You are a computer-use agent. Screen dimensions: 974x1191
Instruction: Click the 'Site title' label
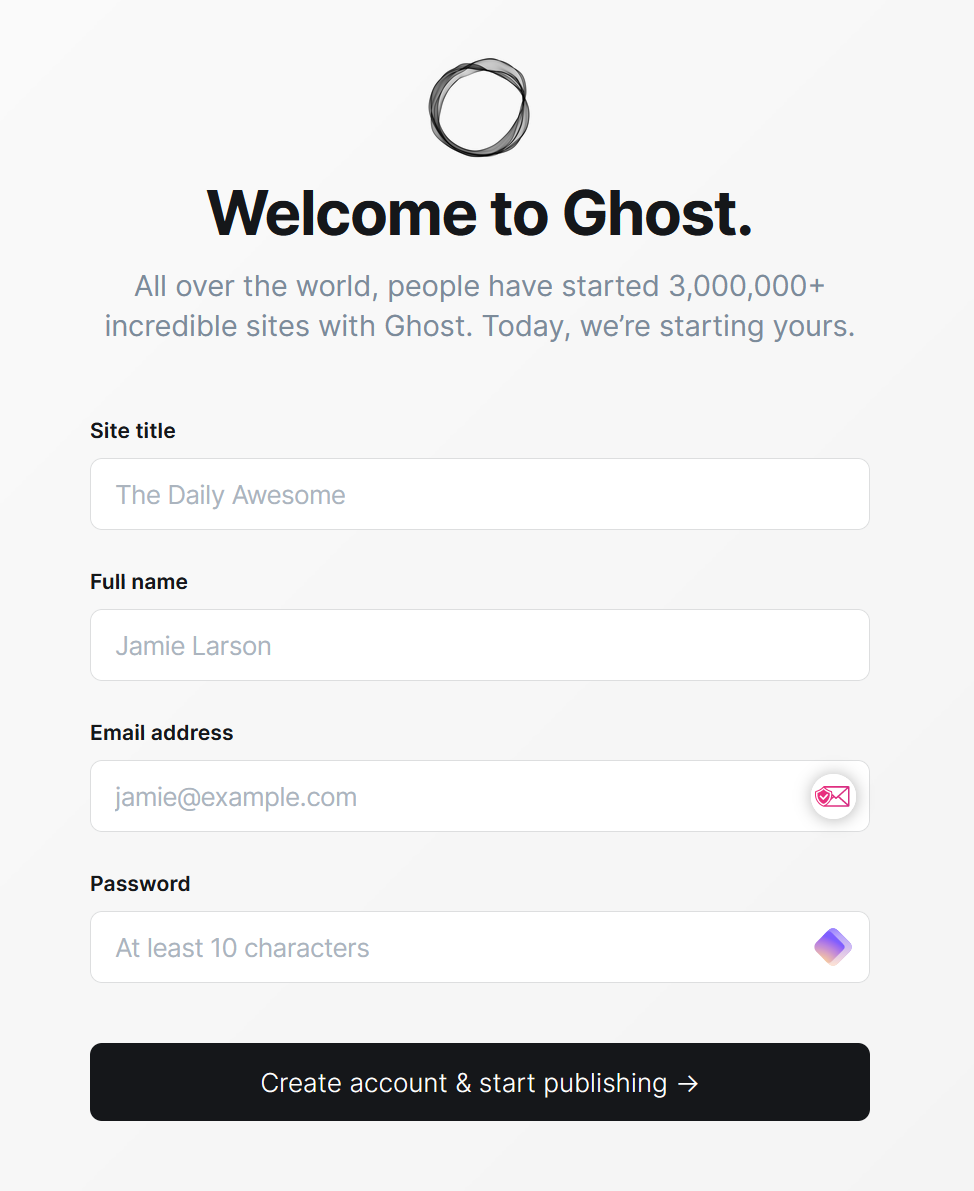tap(132, 431)
